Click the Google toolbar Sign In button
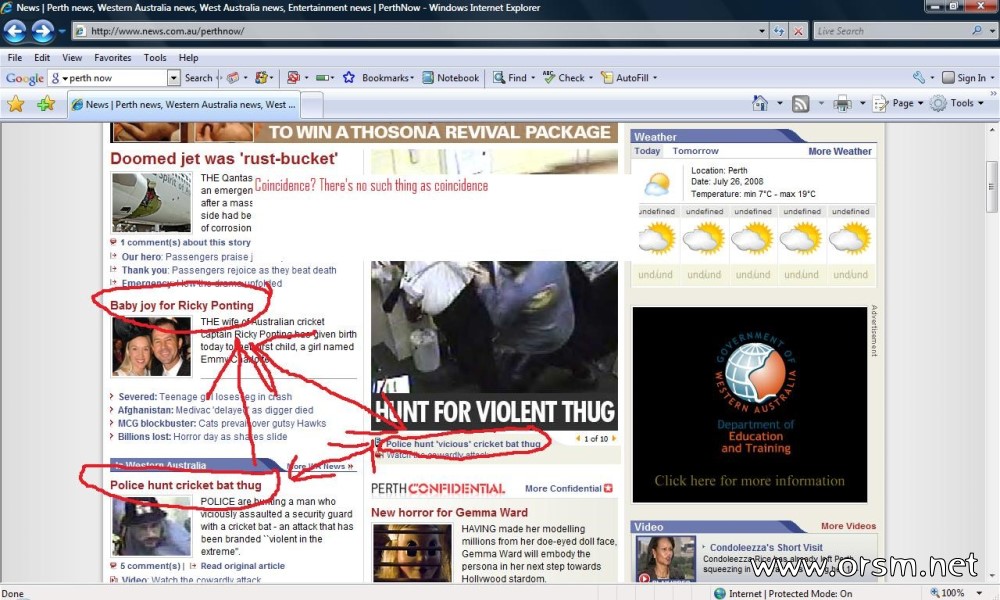This screenshot has height=600, width=1000. point(964,78)
